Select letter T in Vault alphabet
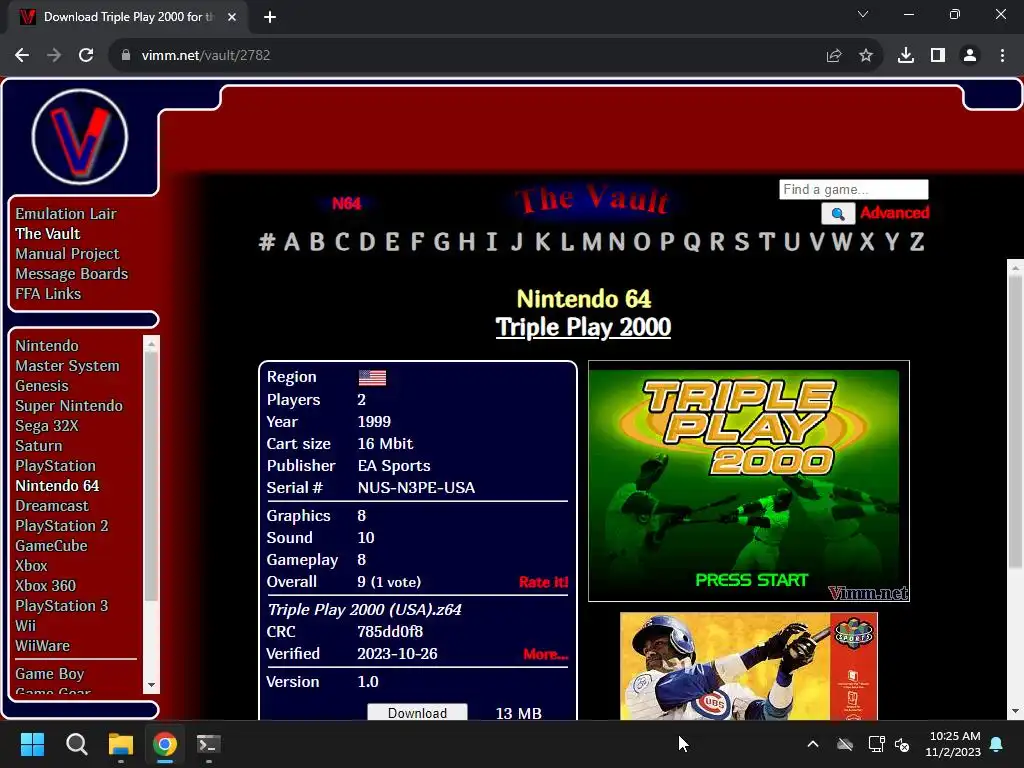 [x=767, y=242]
